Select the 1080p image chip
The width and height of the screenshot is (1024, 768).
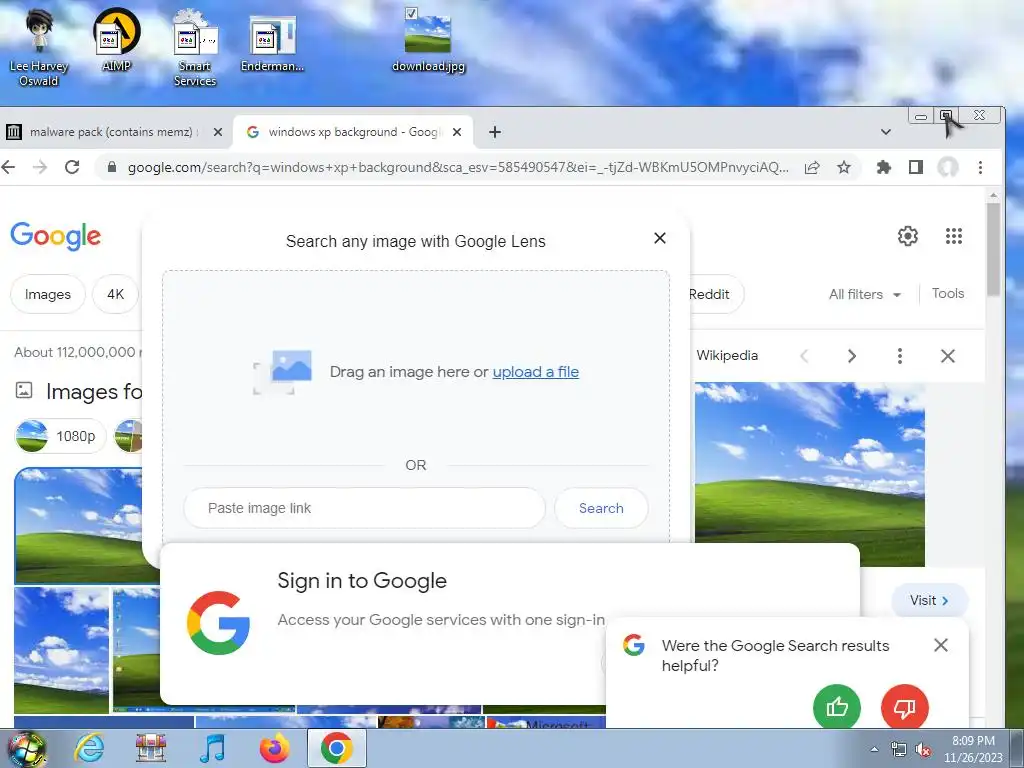(60, 436)
